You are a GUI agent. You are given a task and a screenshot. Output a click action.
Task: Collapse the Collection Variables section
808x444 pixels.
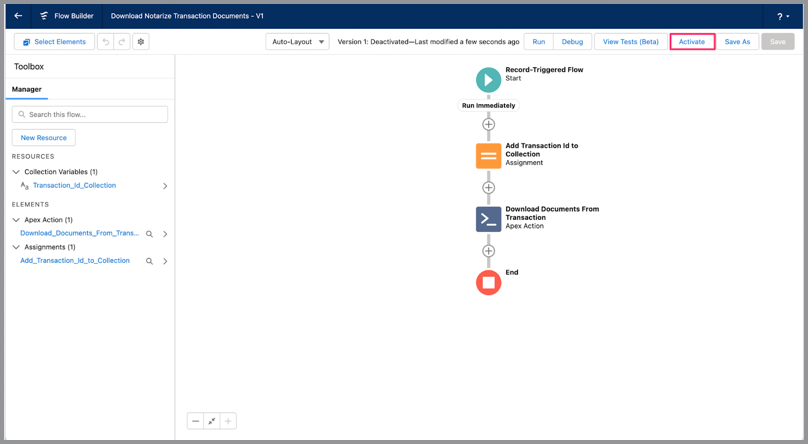16,172
